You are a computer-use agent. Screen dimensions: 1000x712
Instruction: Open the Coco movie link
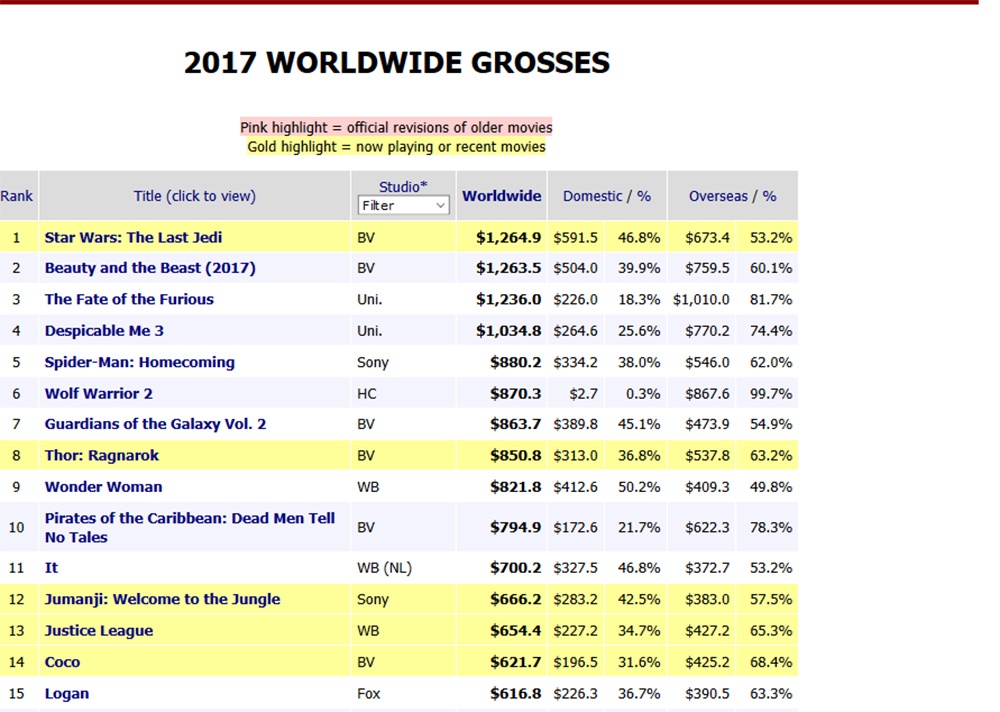pos(62,662)
